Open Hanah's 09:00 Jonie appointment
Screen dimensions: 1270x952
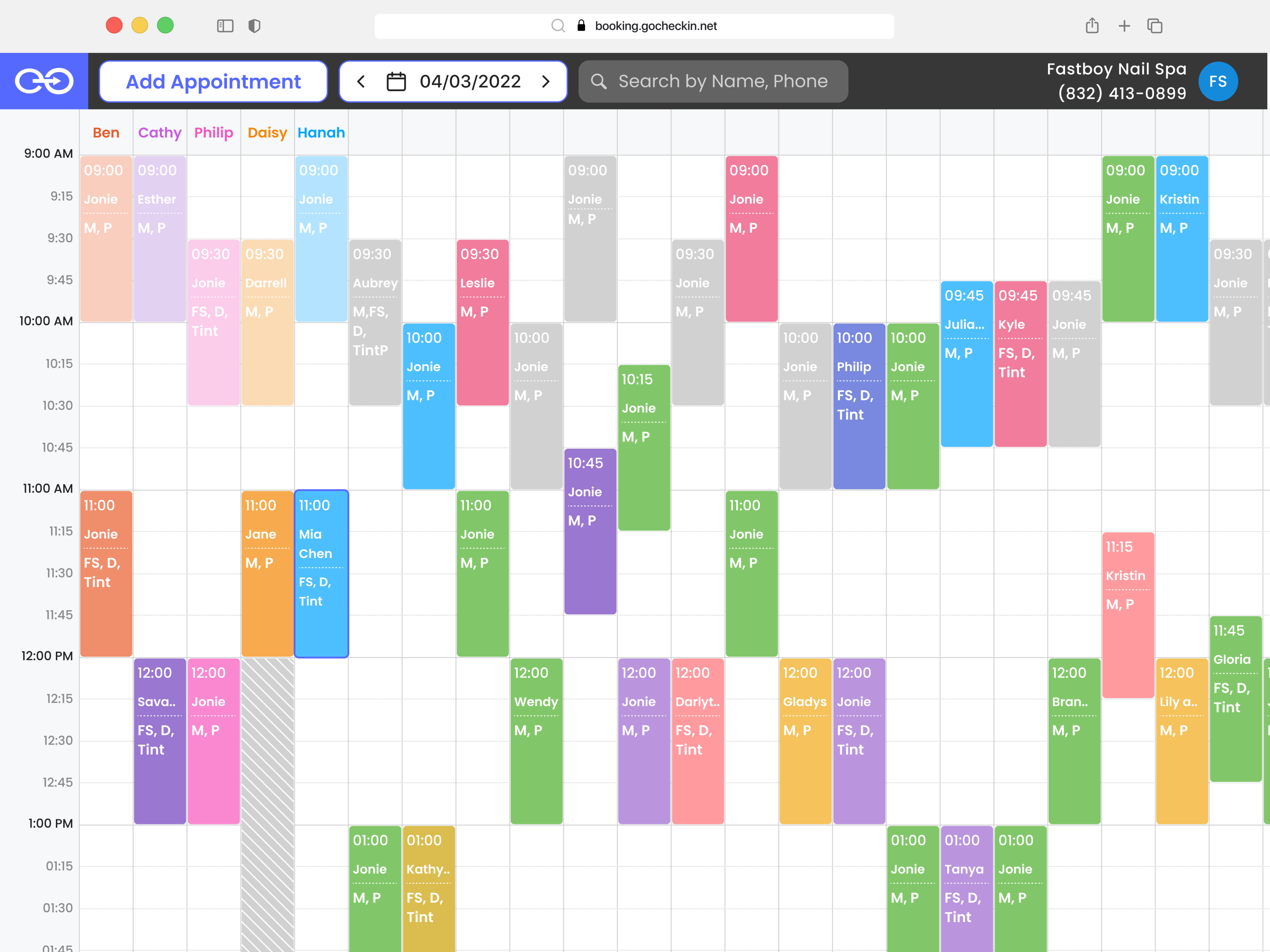(x=321, y=239)
